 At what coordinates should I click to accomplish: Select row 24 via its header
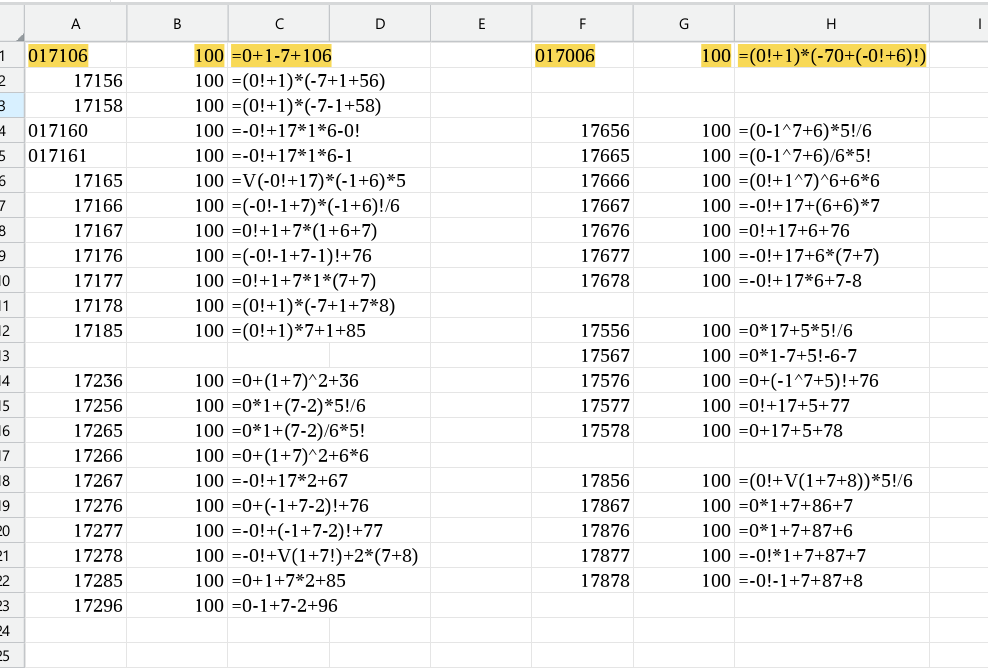click(10, 630)
